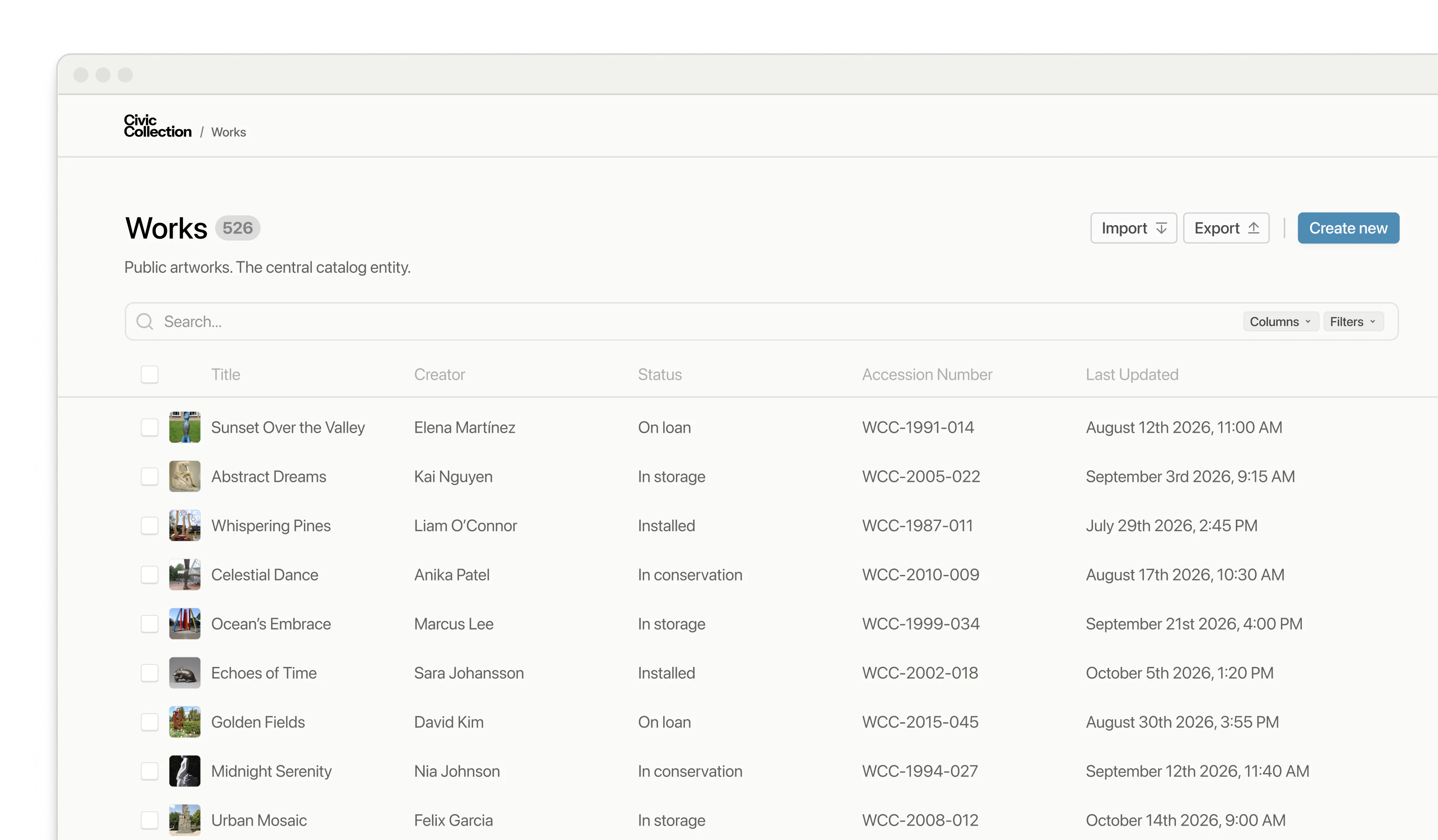Click the 526 works count badge
The image size is (1438, 840).
tap(237, 228)
